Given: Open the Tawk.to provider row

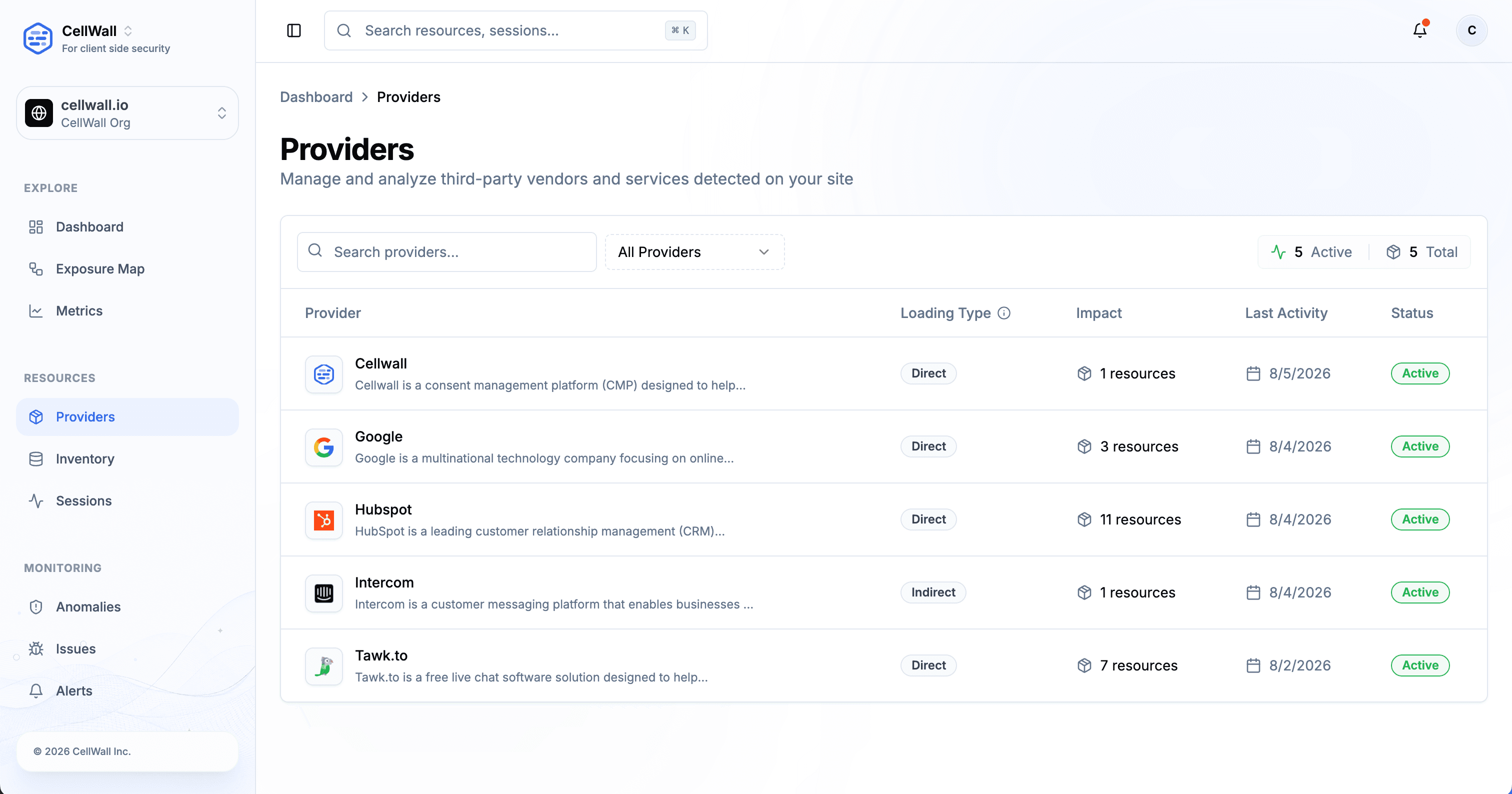Looking at the screenshot, I should (883, 665).
